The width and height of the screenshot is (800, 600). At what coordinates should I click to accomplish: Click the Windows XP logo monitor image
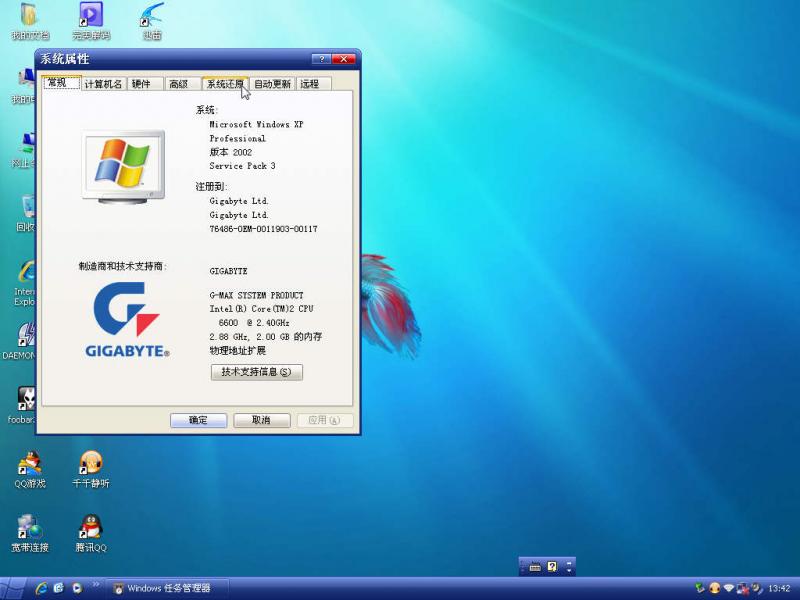coord(123,167)
